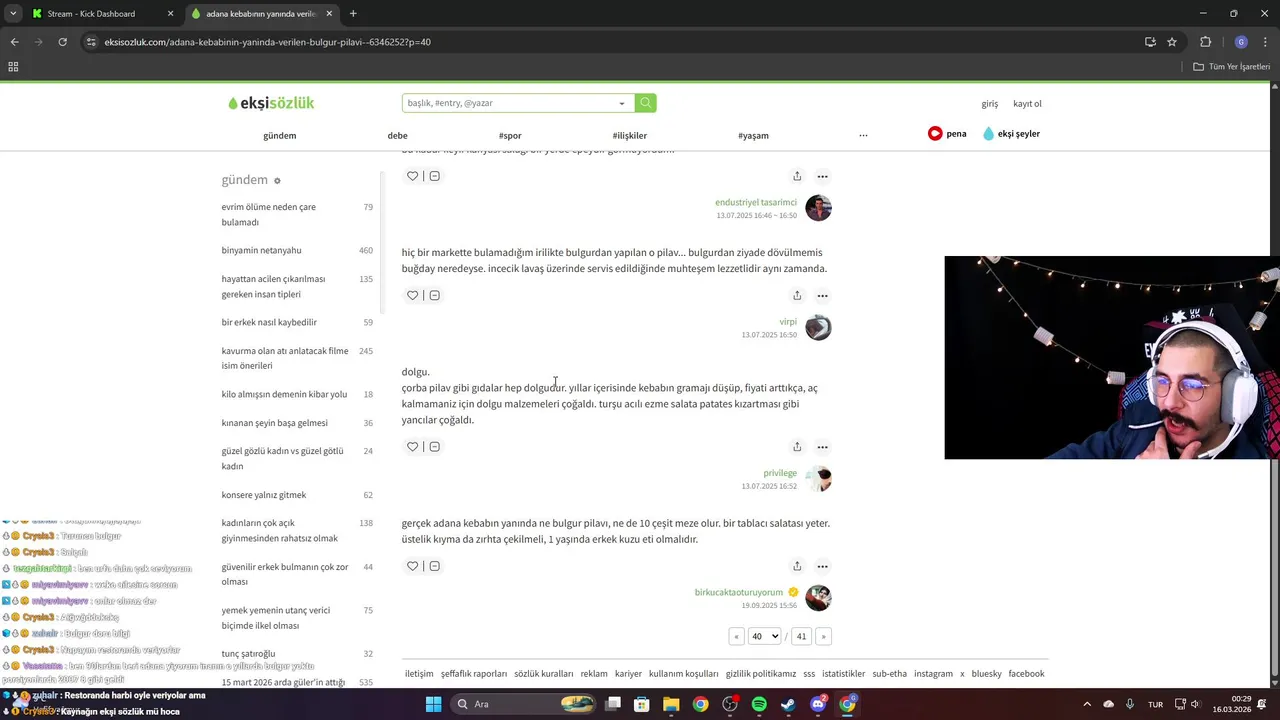Open Tüm Yer İşaretleri bookmarks folder
The height and width of the screenshot is (720, 1280).
pos(1231,67)
